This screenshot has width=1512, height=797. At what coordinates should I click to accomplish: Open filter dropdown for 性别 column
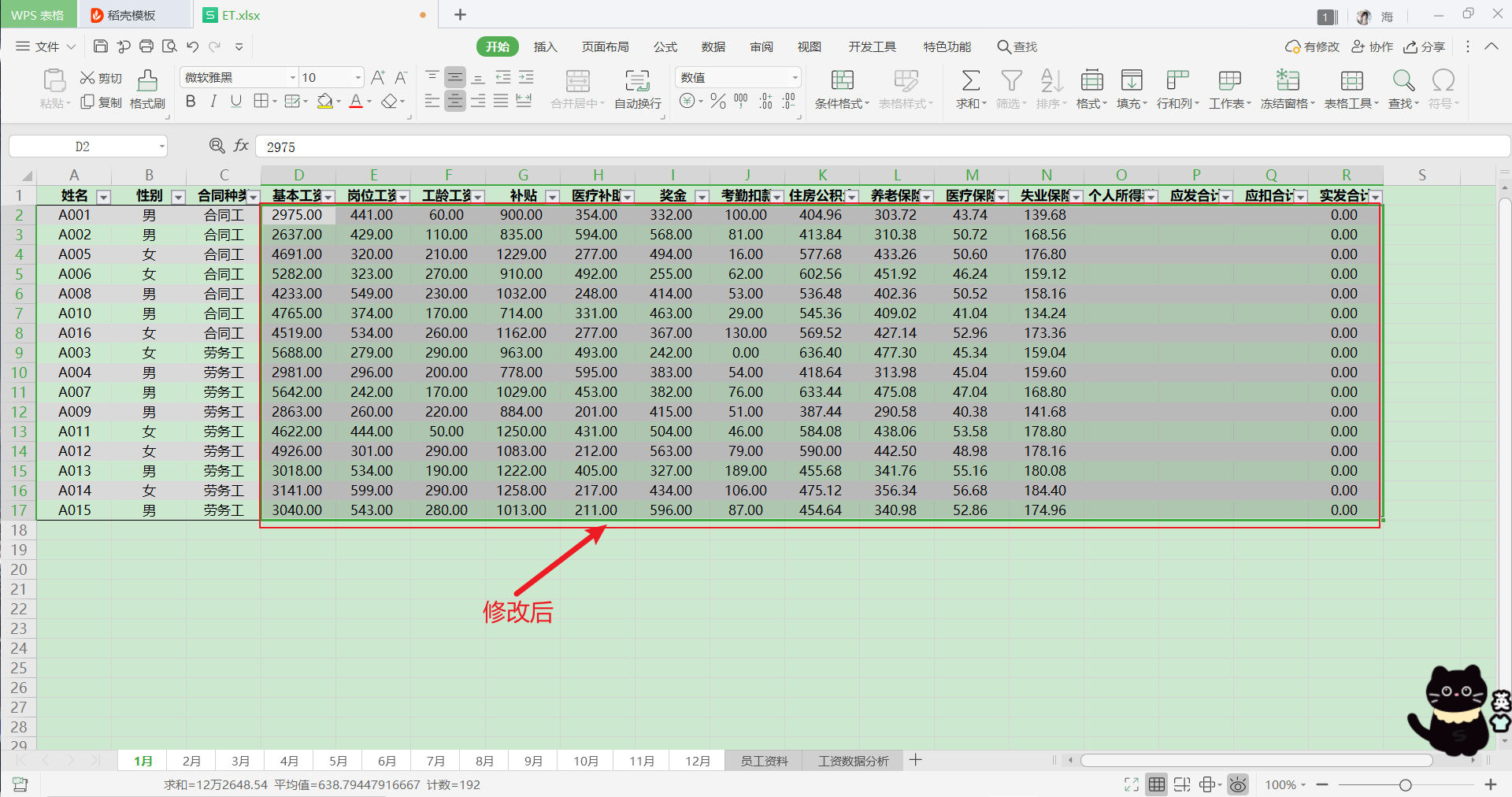coord(178,197)
